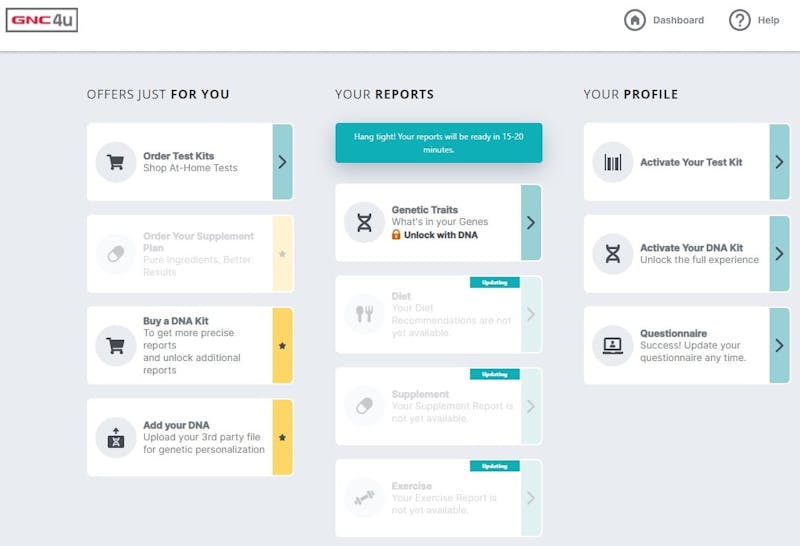
Task: Click the Unlock with DNA lock link
Action: tap(435, 235)
